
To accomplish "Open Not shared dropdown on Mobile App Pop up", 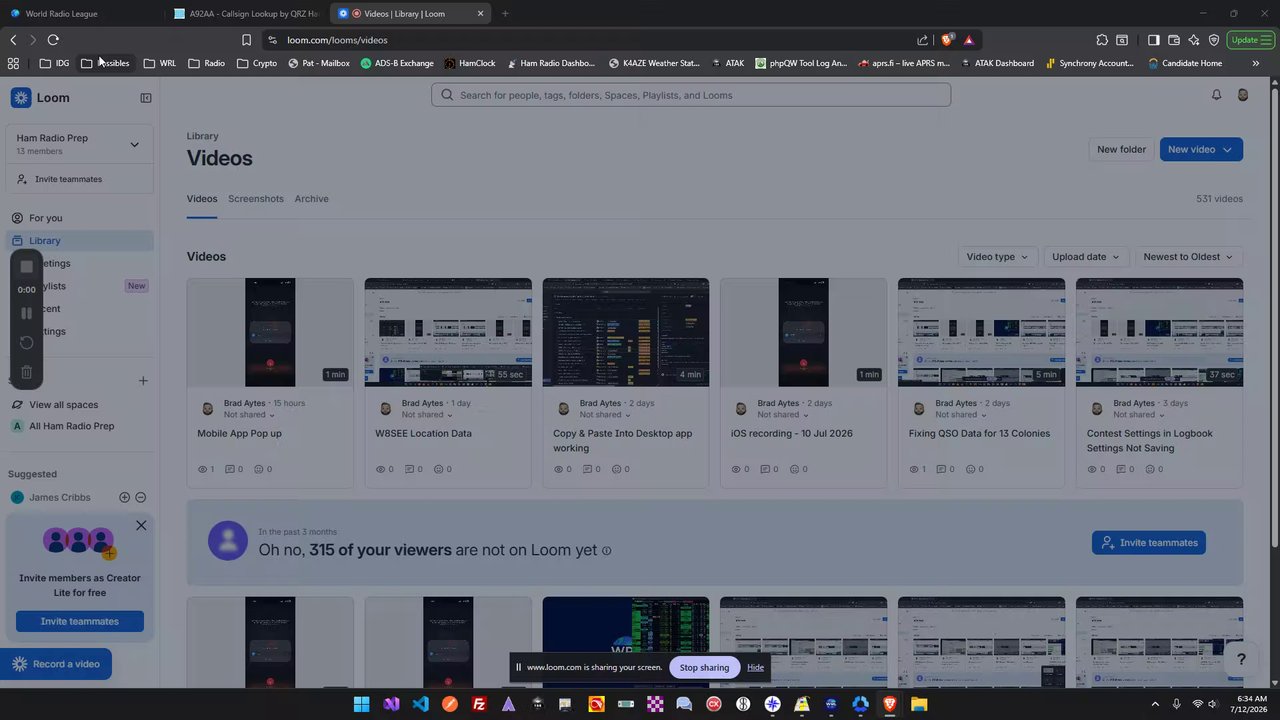I will [249, 415].
